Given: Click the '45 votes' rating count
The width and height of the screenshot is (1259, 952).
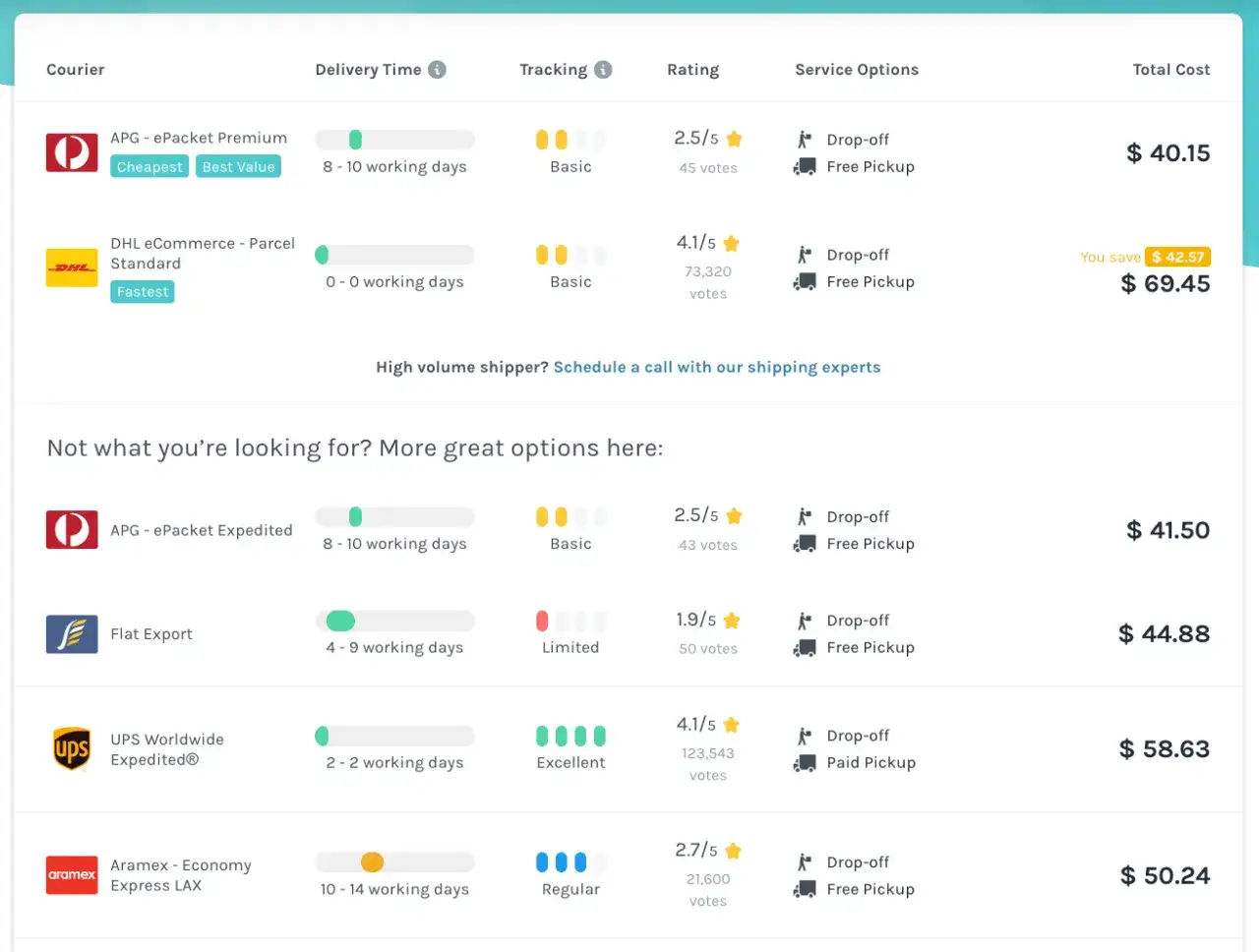Looking at the screenshot, I should (708, 168).
